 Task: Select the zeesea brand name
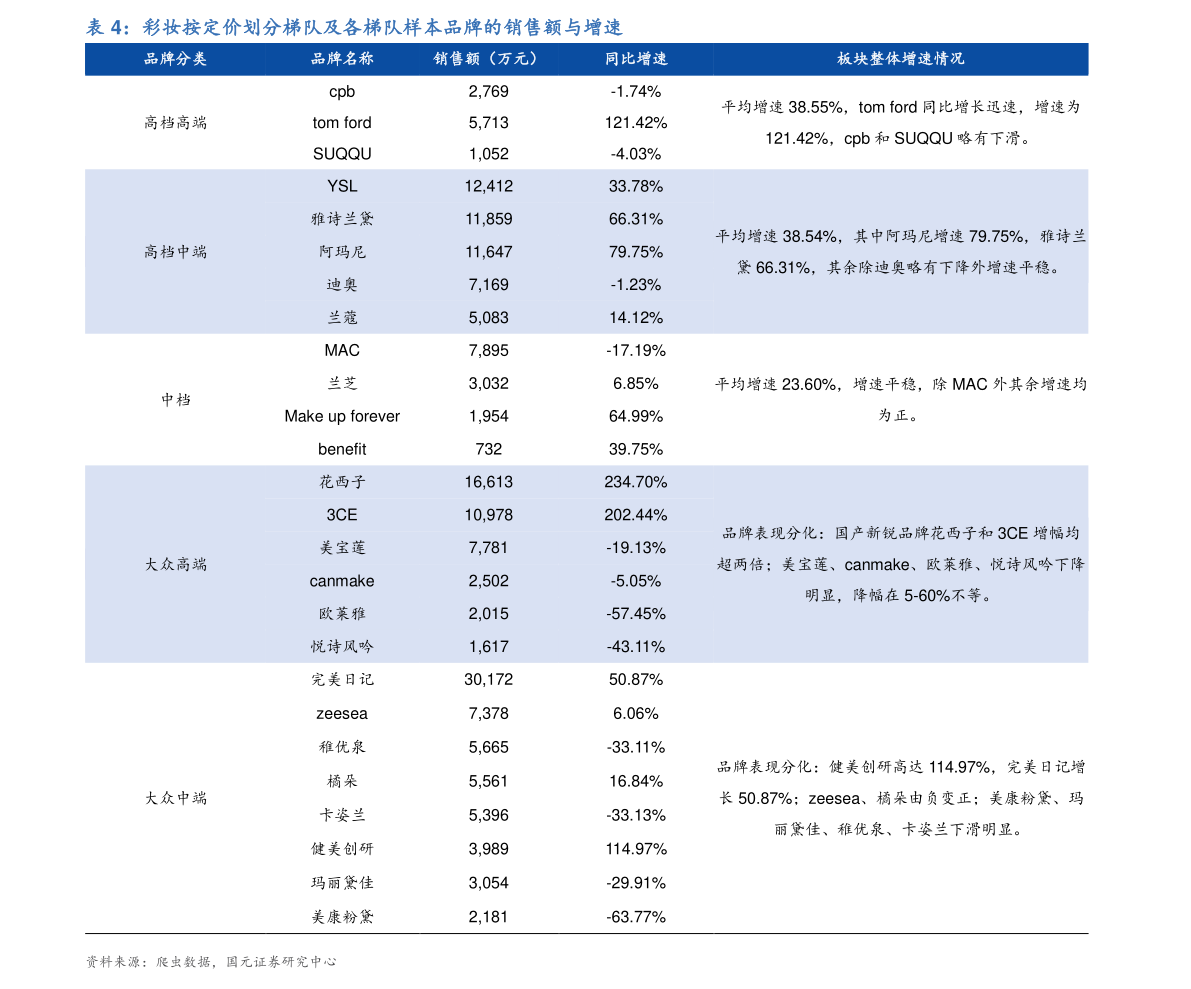pyautogui.click(x=342, y=714)
